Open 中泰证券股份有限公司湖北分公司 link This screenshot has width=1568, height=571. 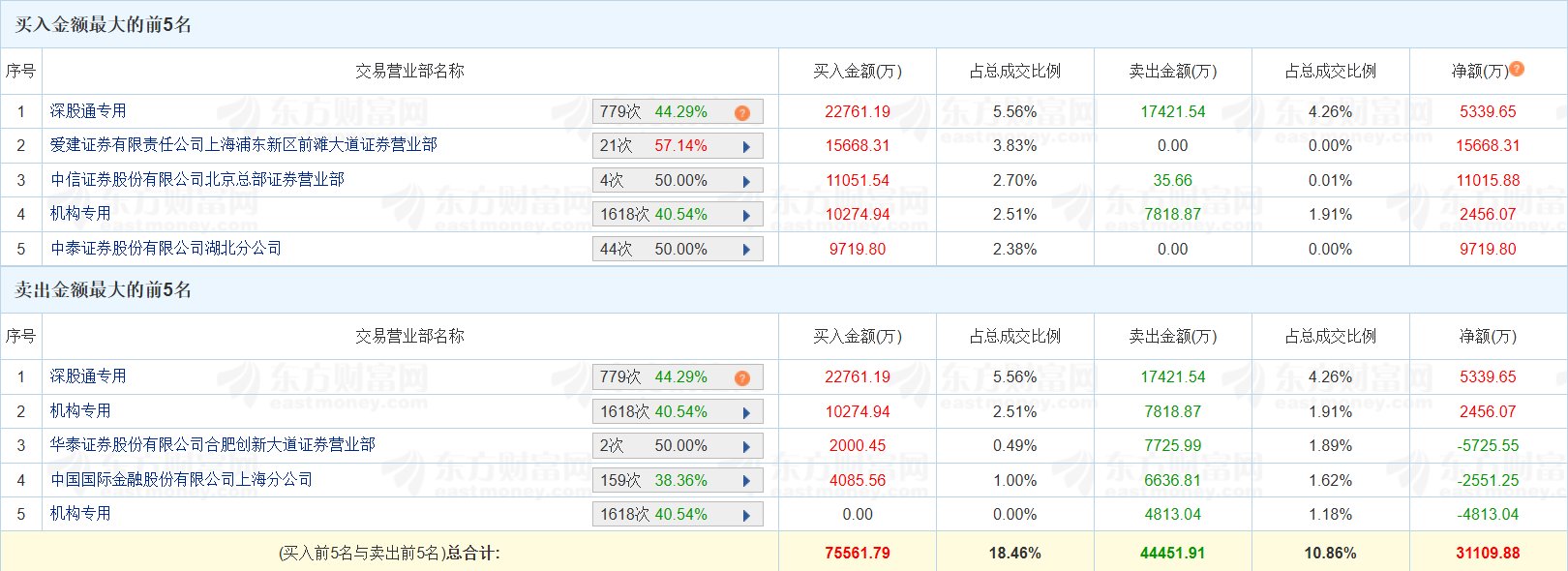166,249
